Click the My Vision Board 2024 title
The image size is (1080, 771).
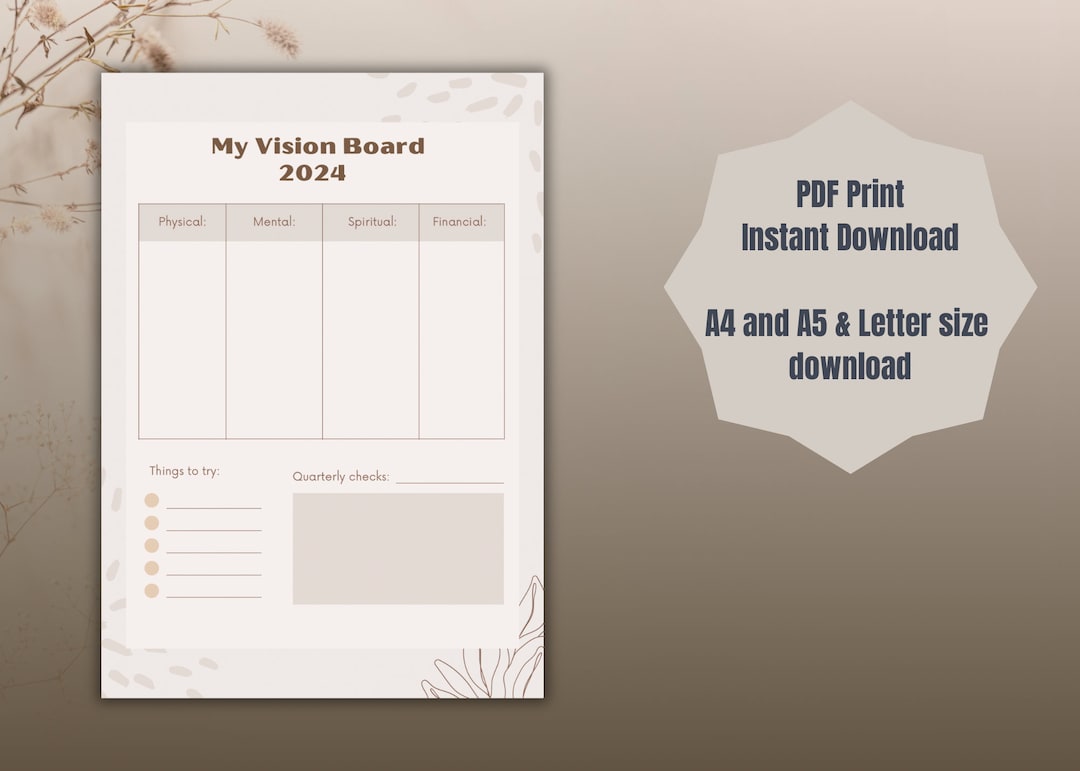(x=316, y=158)
